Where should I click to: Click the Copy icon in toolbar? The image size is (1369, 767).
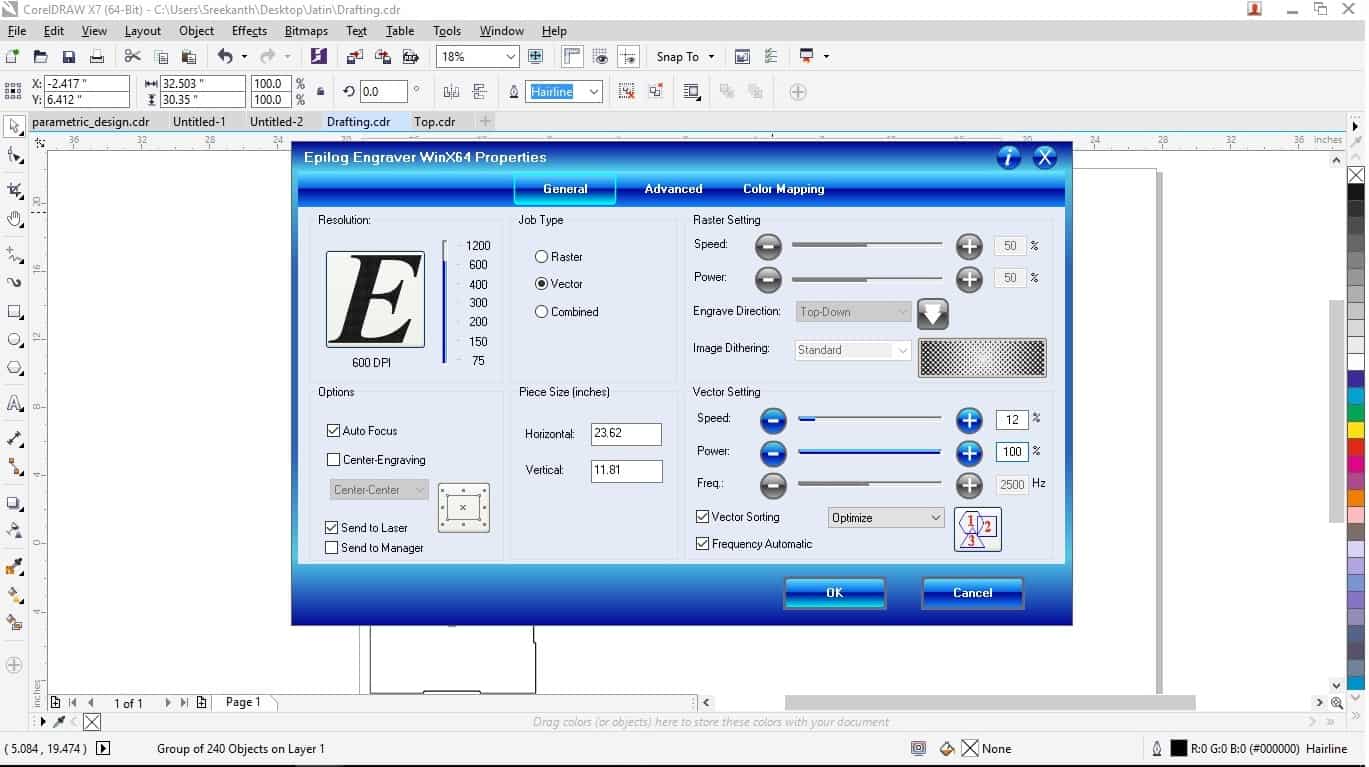[x=161, y=57]
